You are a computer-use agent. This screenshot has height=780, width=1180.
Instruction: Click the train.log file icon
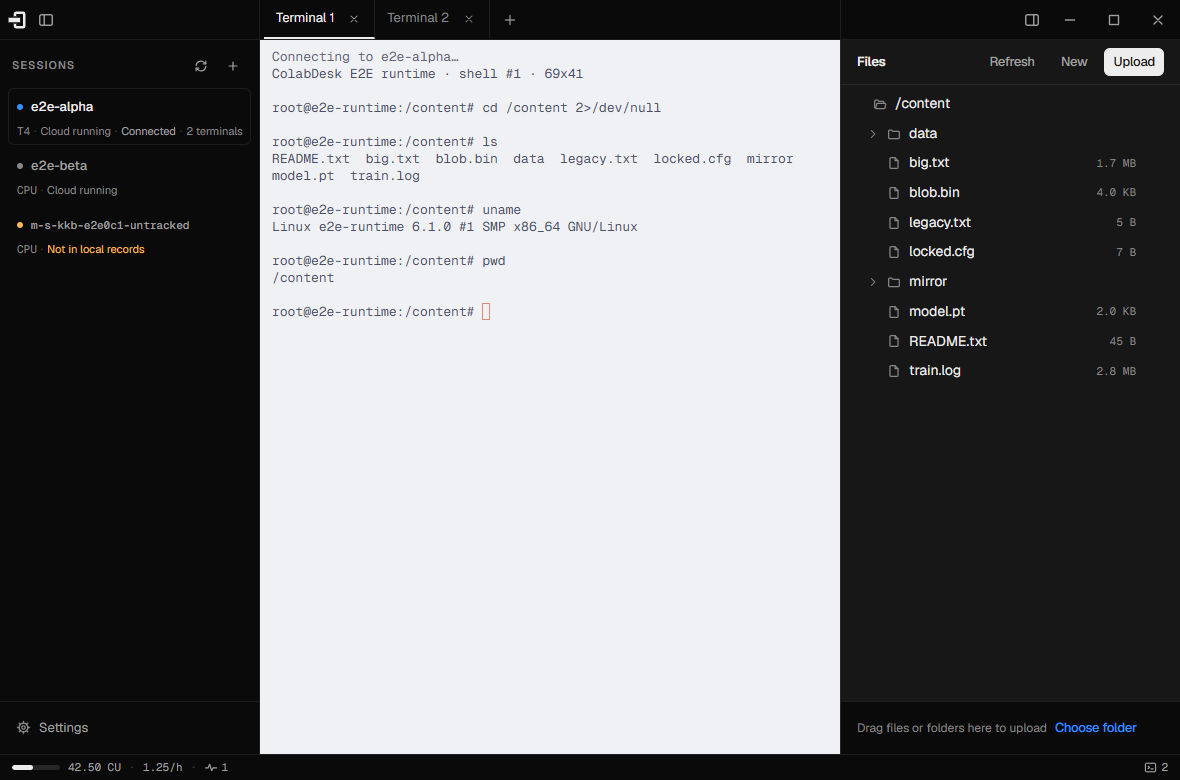point(894,370)
